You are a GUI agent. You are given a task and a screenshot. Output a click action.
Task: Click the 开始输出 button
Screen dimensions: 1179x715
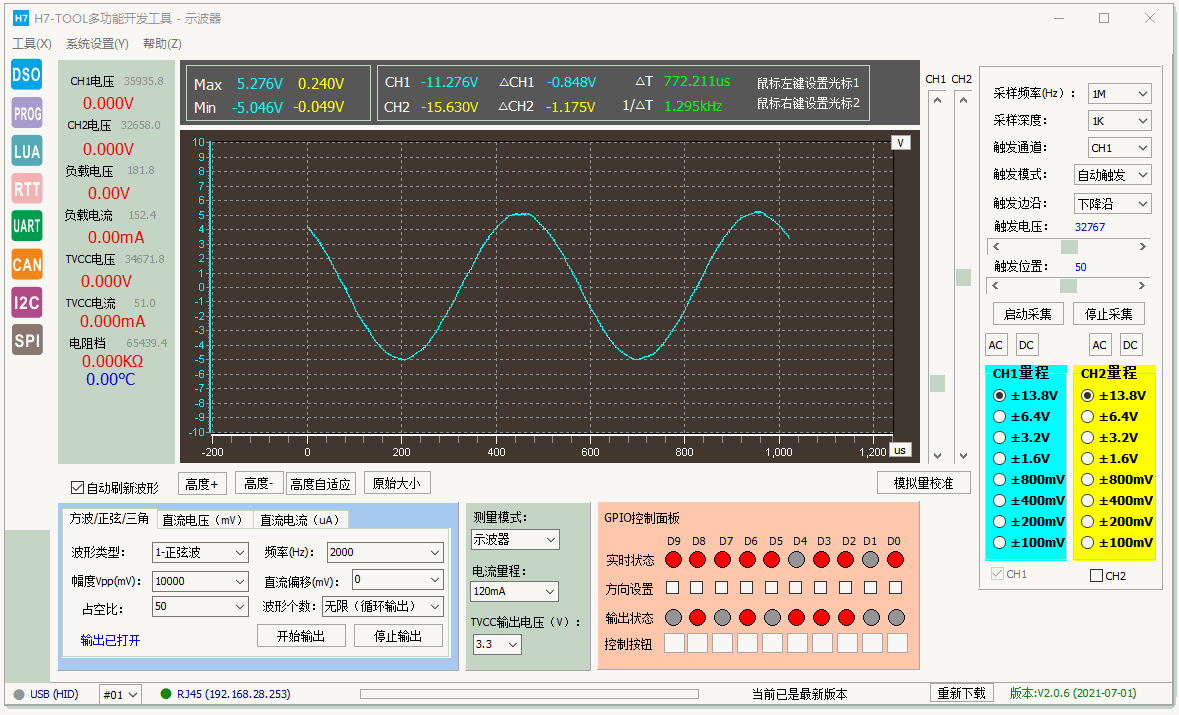pyautogui.click(x=301, y=636)
